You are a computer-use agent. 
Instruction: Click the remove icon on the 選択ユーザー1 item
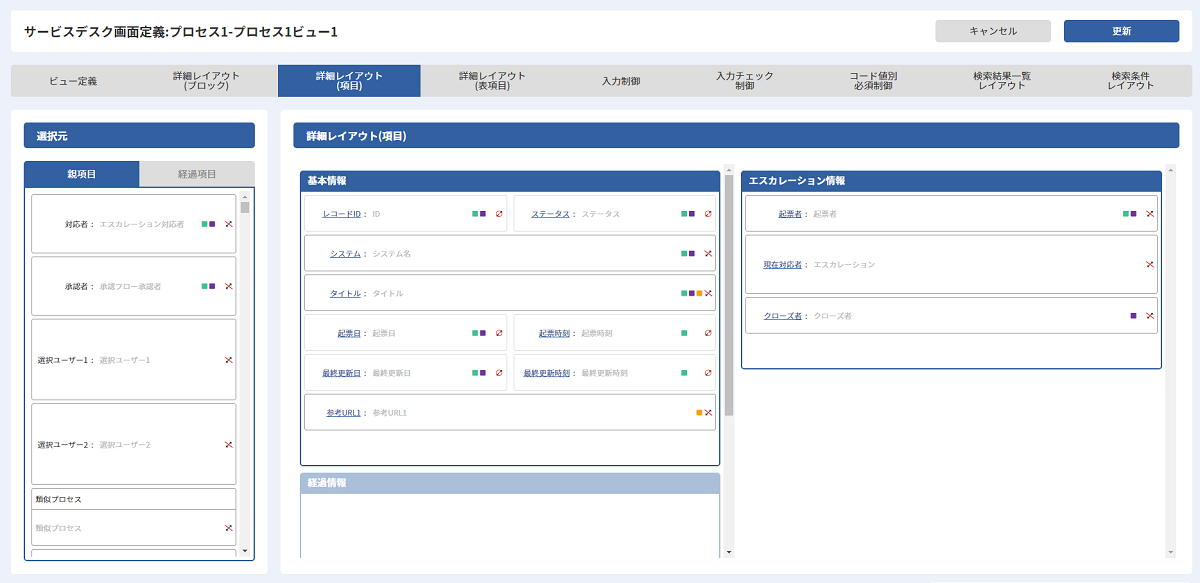(x=228, y=360)
